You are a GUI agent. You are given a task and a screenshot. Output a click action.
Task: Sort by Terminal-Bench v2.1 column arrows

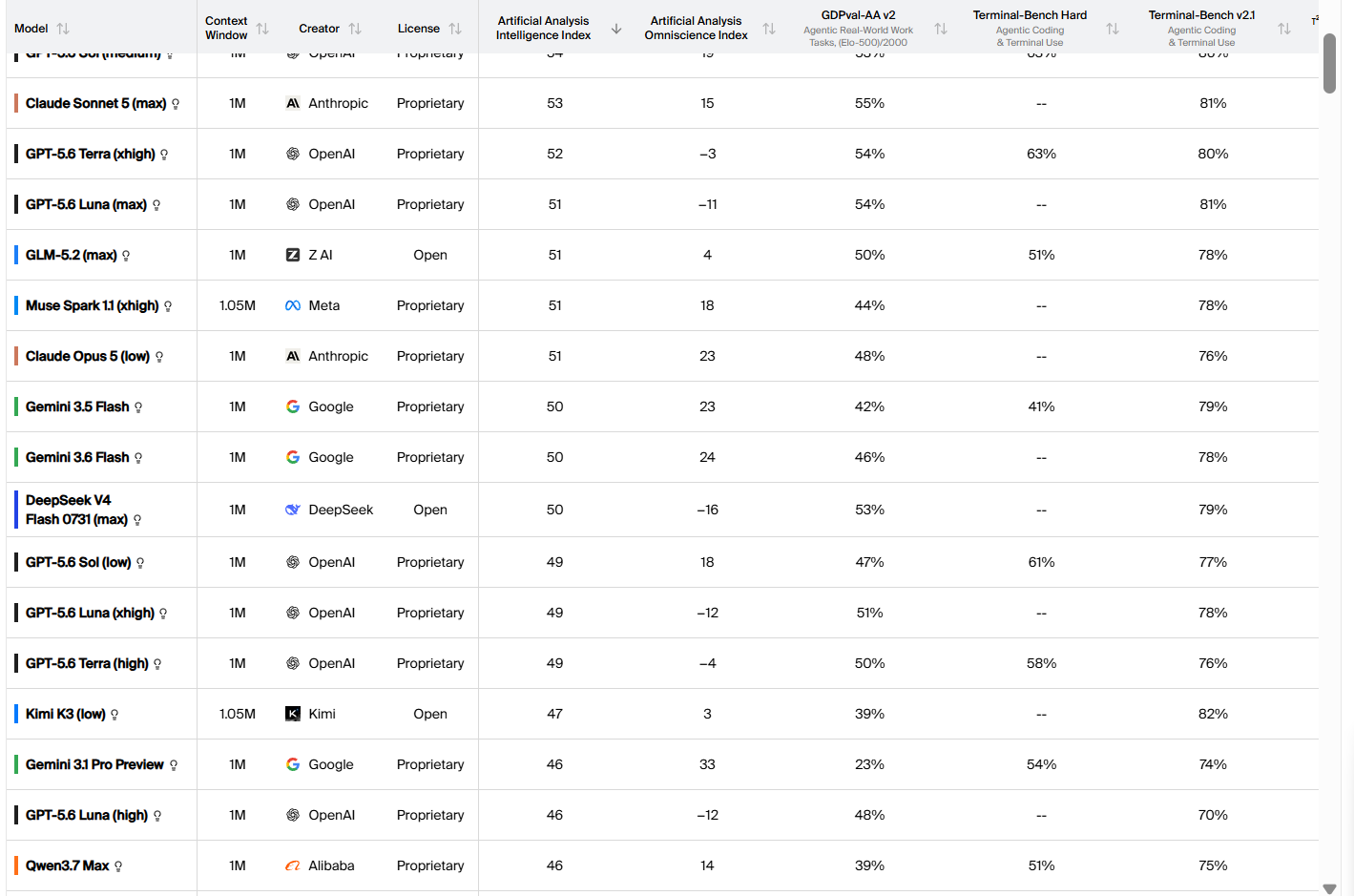[x=1284, y=29]
